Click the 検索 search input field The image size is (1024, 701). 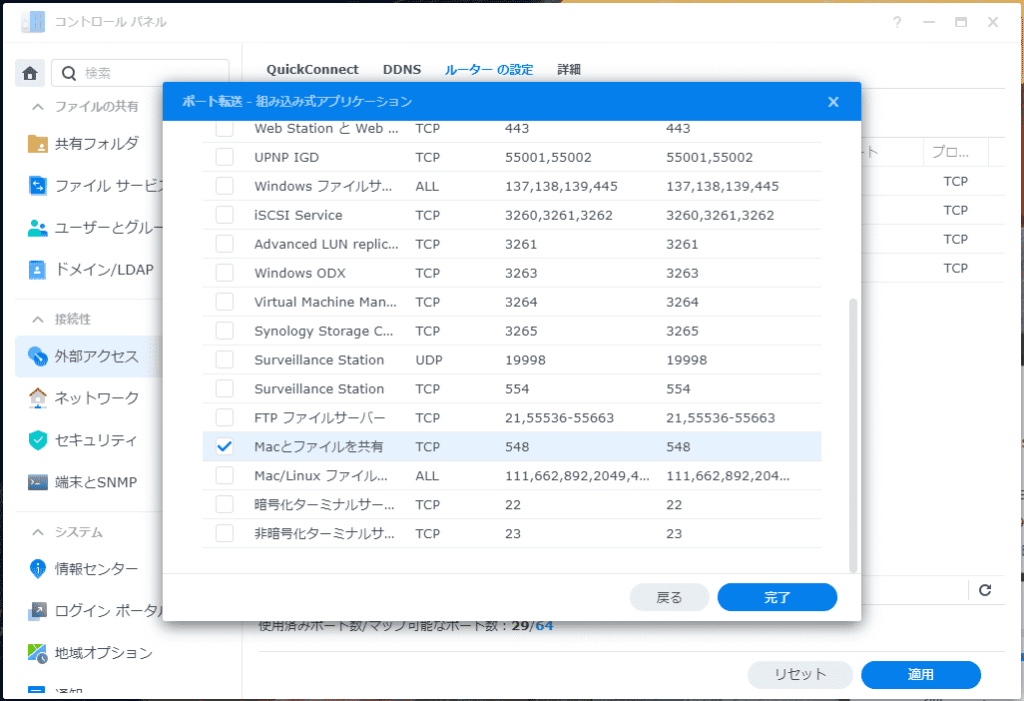click(140, 73)
